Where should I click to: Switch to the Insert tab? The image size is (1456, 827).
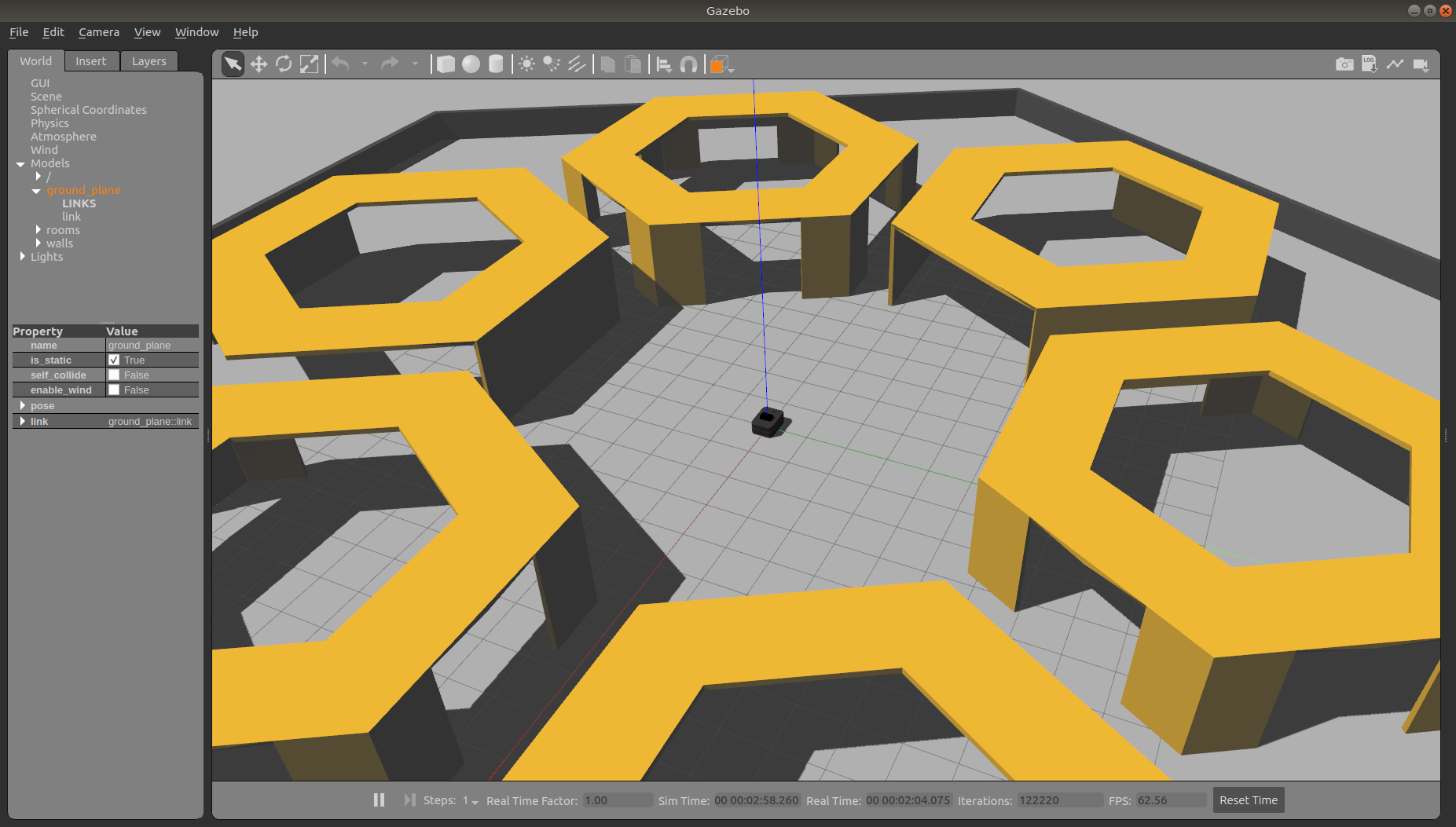click(90, 61)
